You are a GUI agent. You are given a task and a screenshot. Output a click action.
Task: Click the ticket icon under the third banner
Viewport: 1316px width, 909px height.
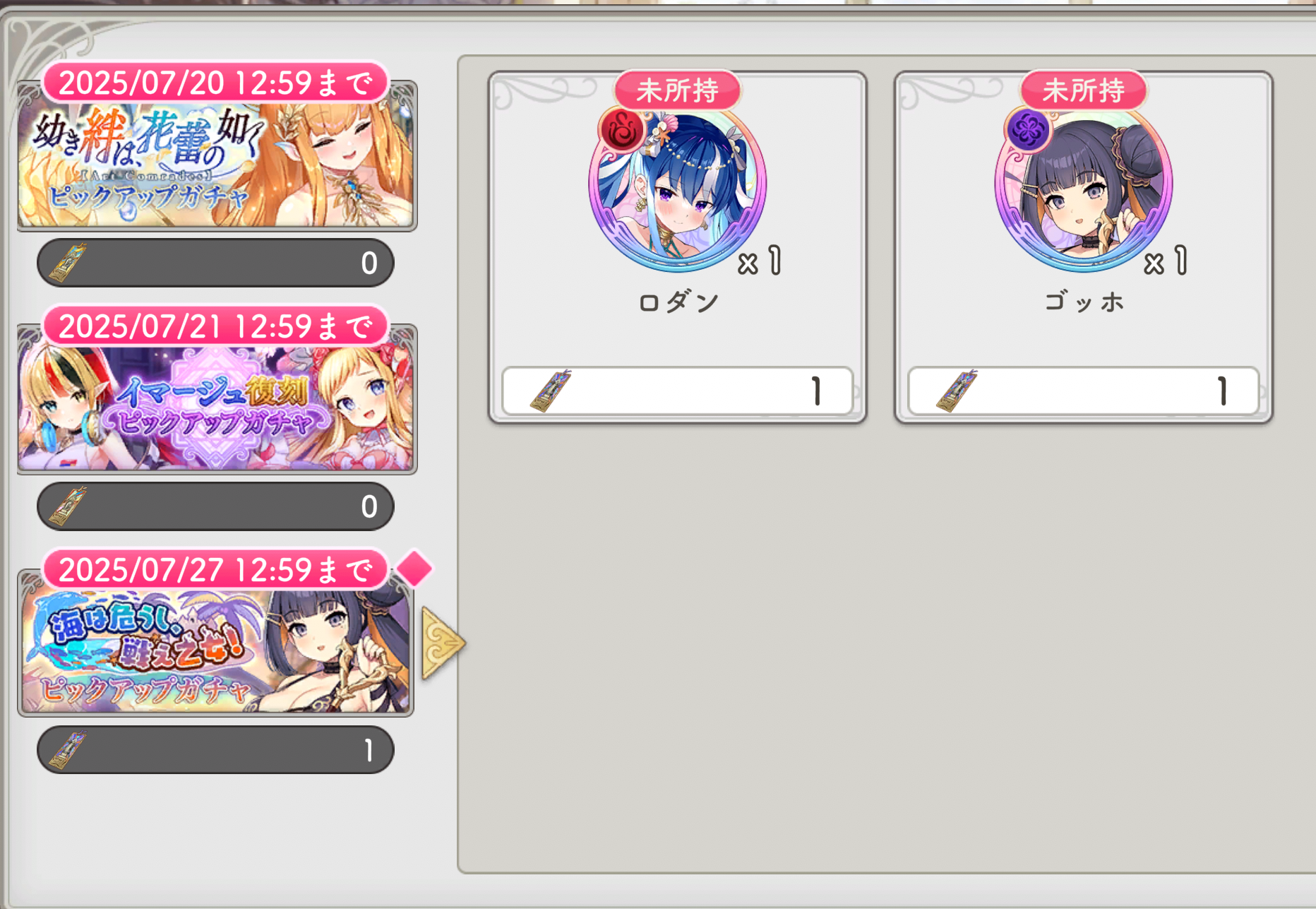(68, 749)
